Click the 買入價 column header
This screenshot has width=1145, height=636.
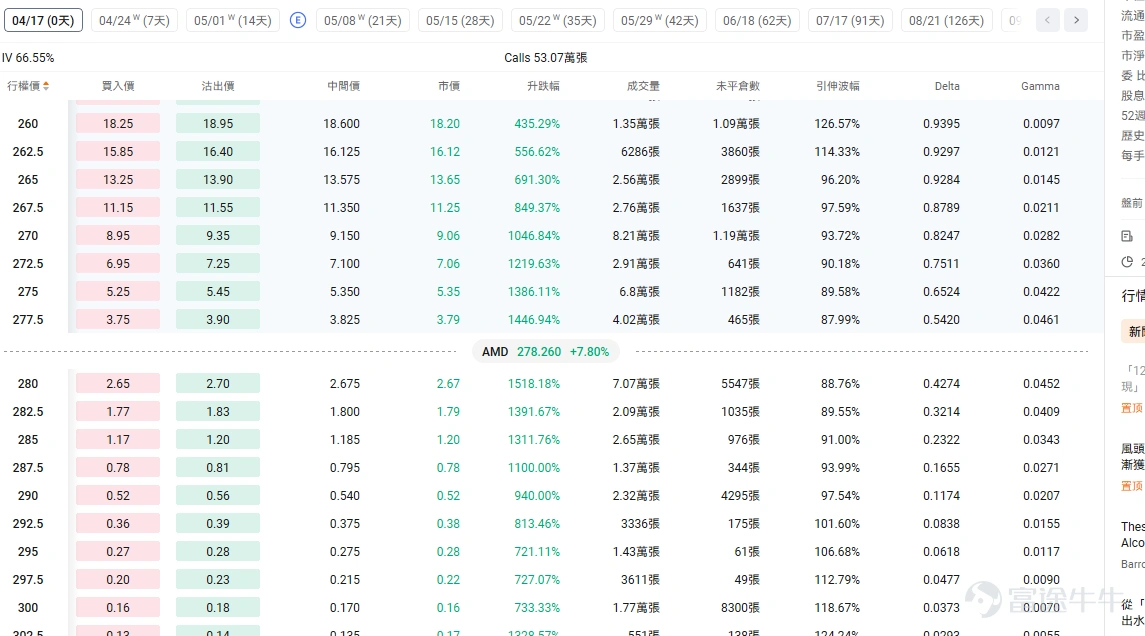tap(118, 86)
